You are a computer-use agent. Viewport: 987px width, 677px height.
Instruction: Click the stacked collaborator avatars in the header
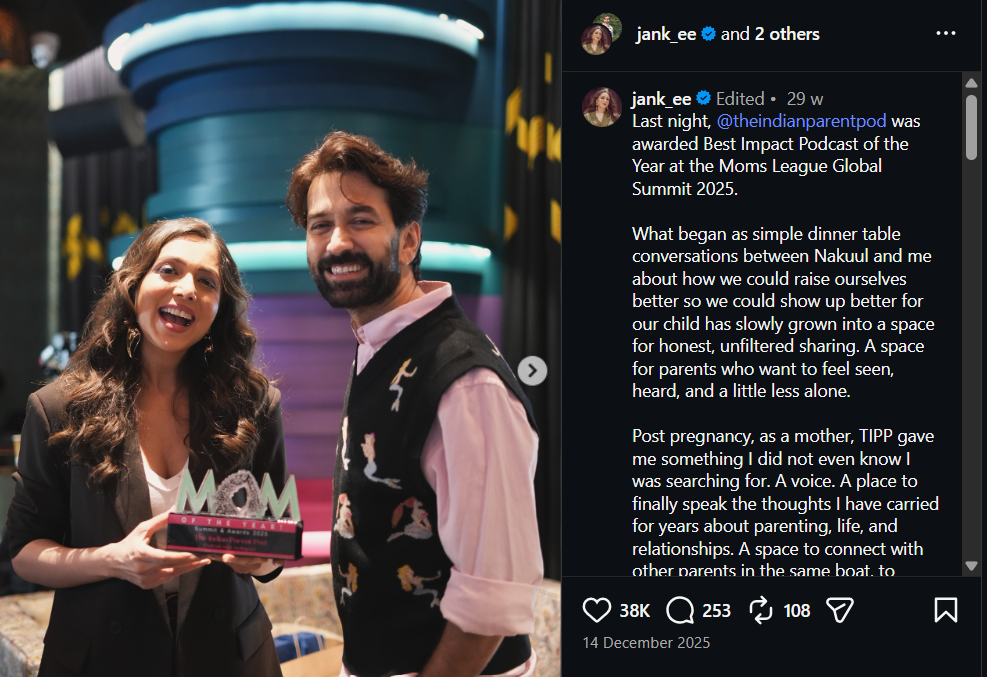tap(601, 34)
